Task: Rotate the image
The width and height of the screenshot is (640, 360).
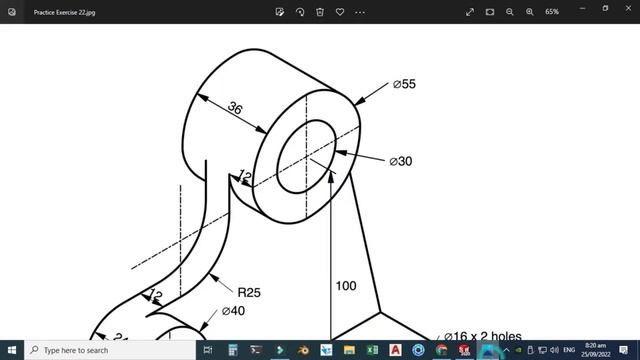Action: click(x=300, y=12)
